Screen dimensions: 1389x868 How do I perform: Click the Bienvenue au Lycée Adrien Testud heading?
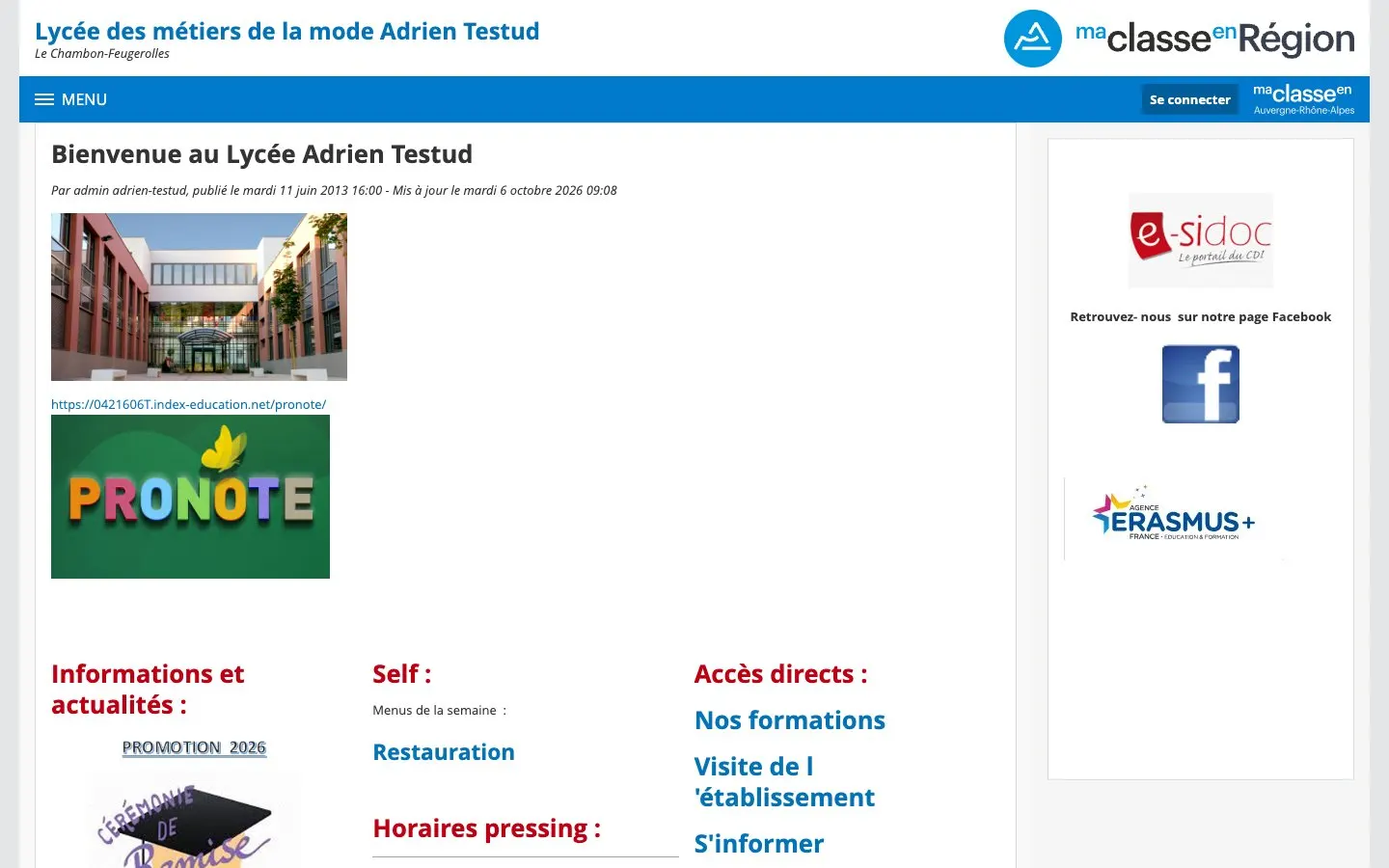pyautogui.click(x=261, y=154)
